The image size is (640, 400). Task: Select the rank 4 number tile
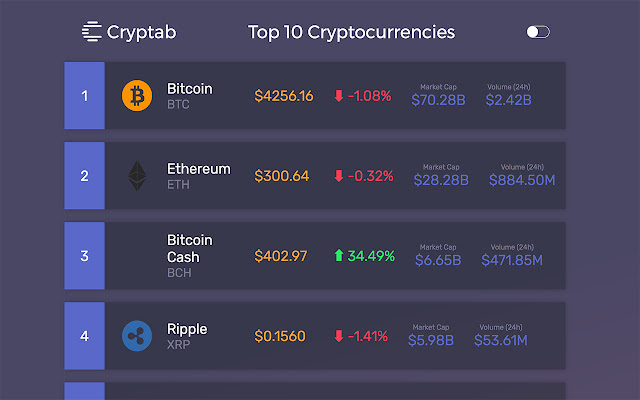click(84, 336)
